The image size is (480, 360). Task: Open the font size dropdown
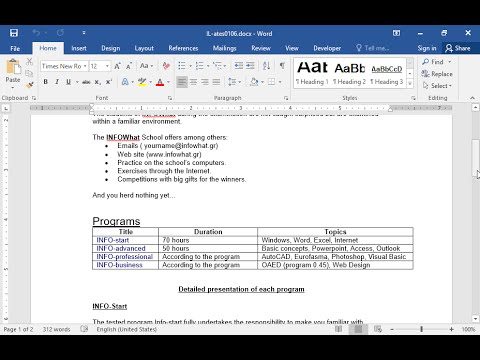tap(107, 66)
